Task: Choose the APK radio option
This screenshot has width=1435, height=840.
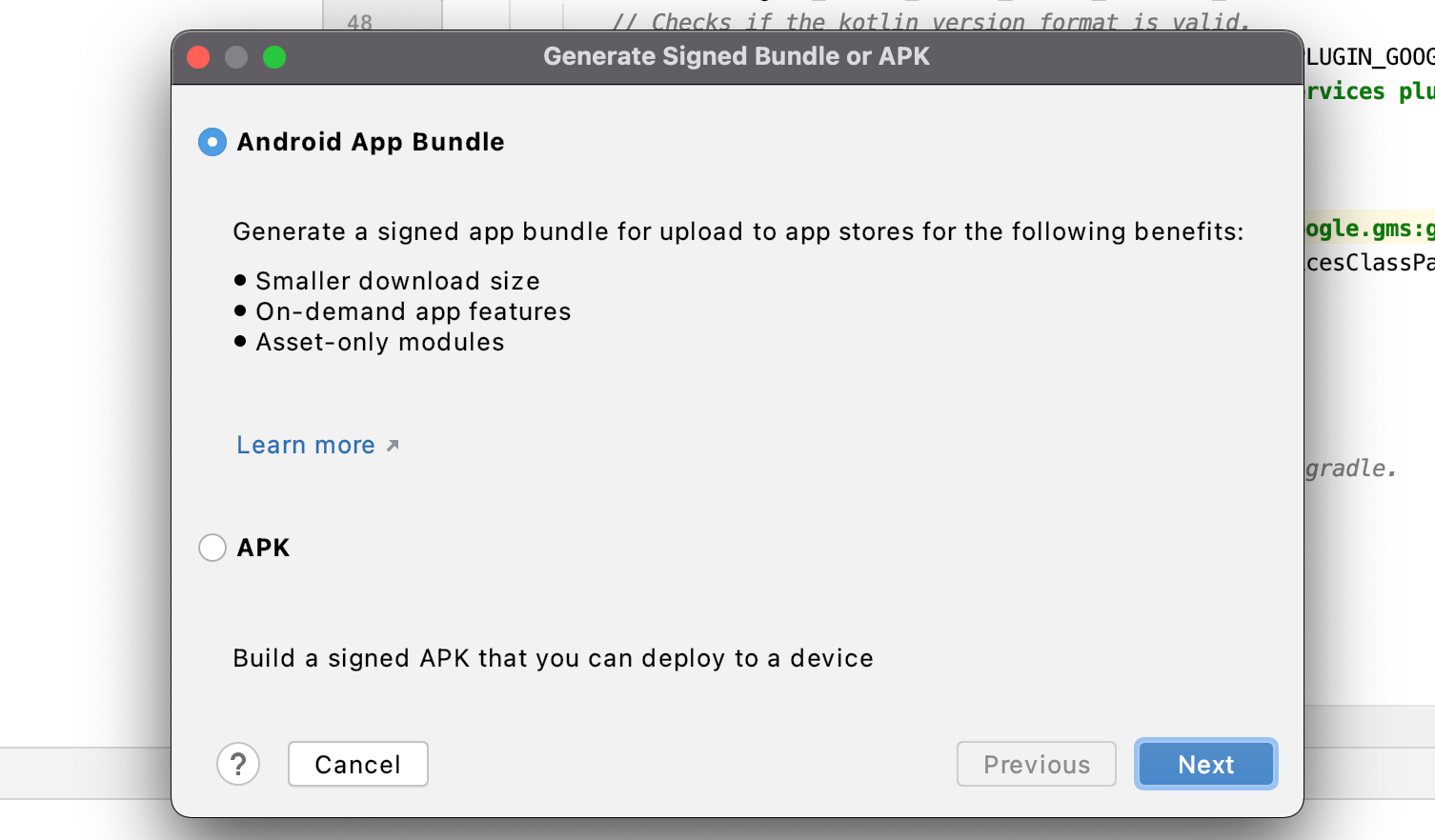Action: (x=212, y=548)
